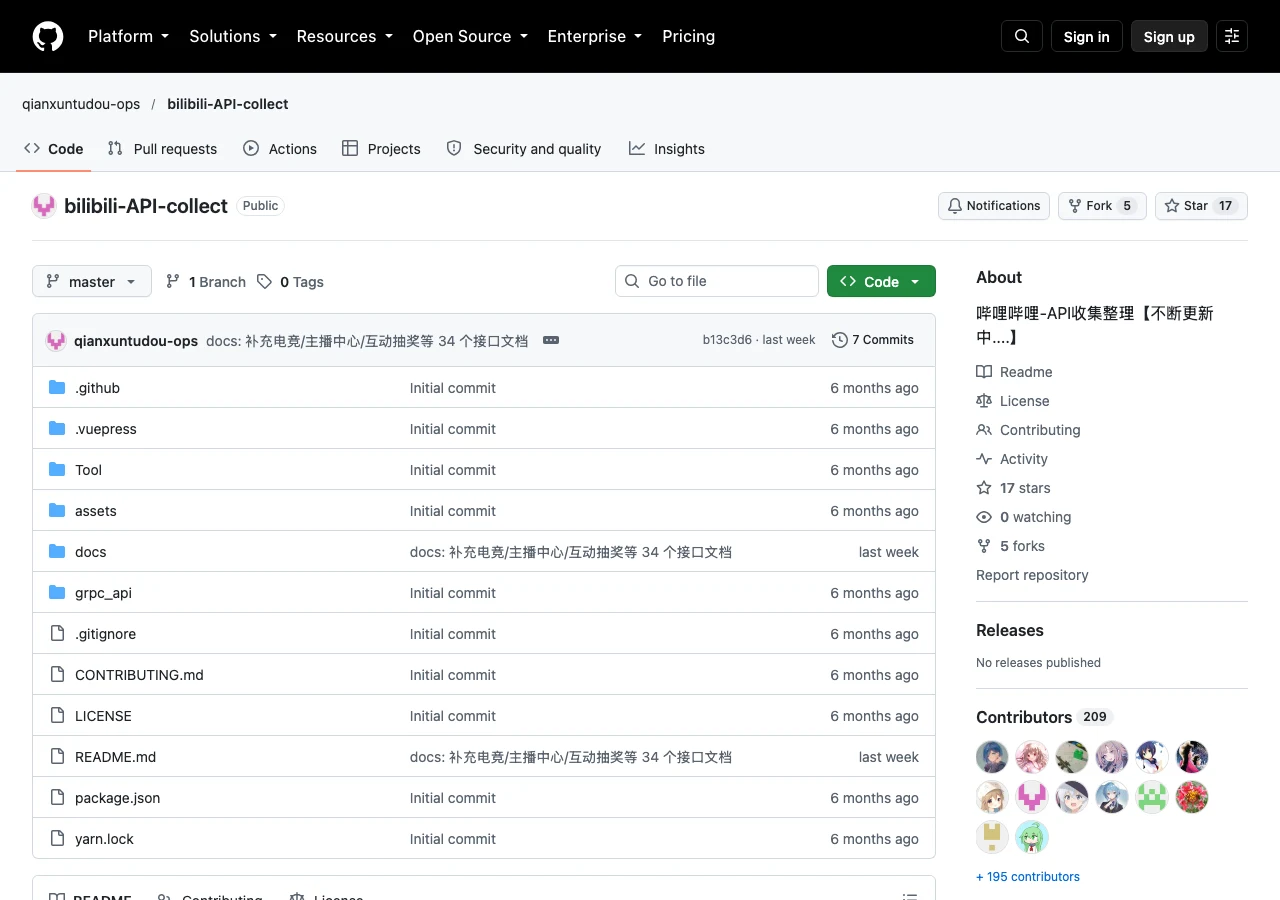
Task: Open the .vuepress folder
Action: pyautogui.click(x=106, y=429)
